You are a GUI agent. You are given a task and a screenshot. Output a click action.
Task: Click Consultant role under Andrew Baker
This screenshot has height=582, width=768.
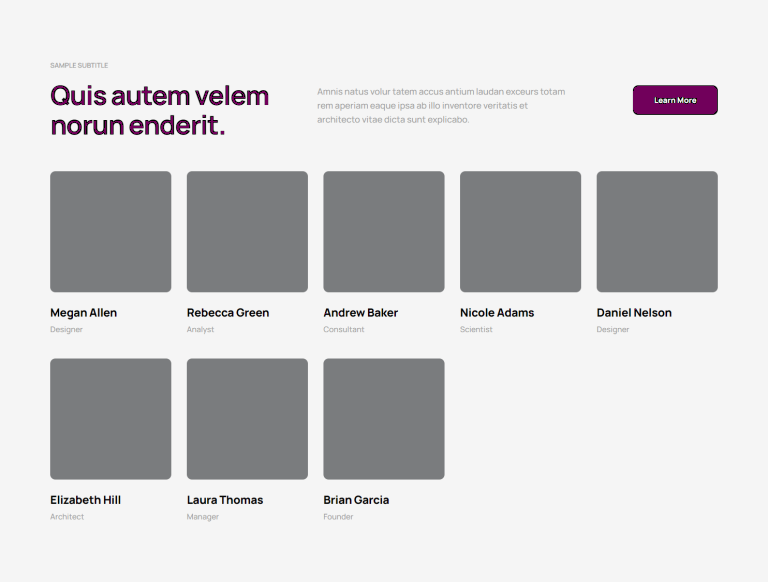tap(344, 329)
